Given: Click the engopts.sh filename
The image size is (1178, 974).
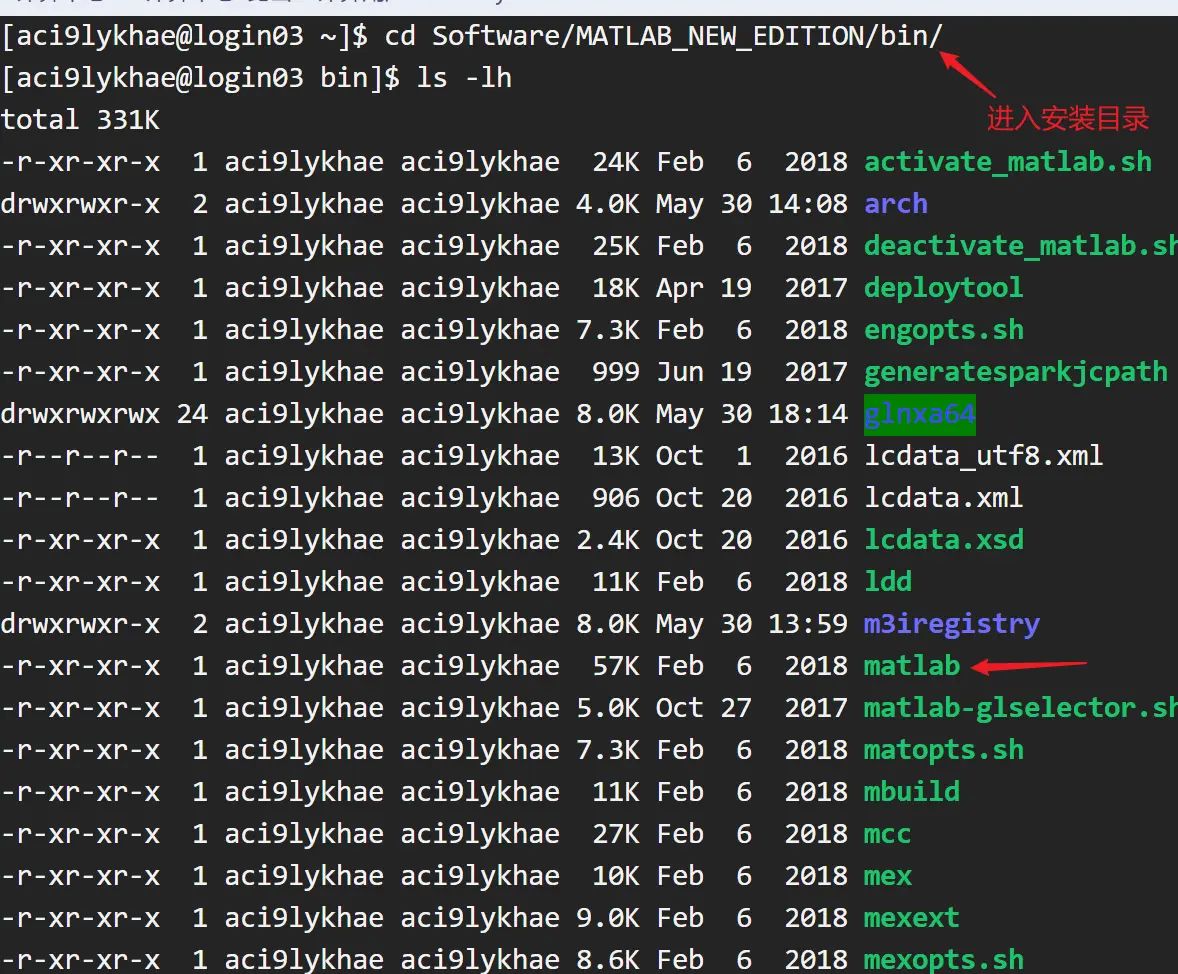Looking at the screenshot, I should 944,330.
